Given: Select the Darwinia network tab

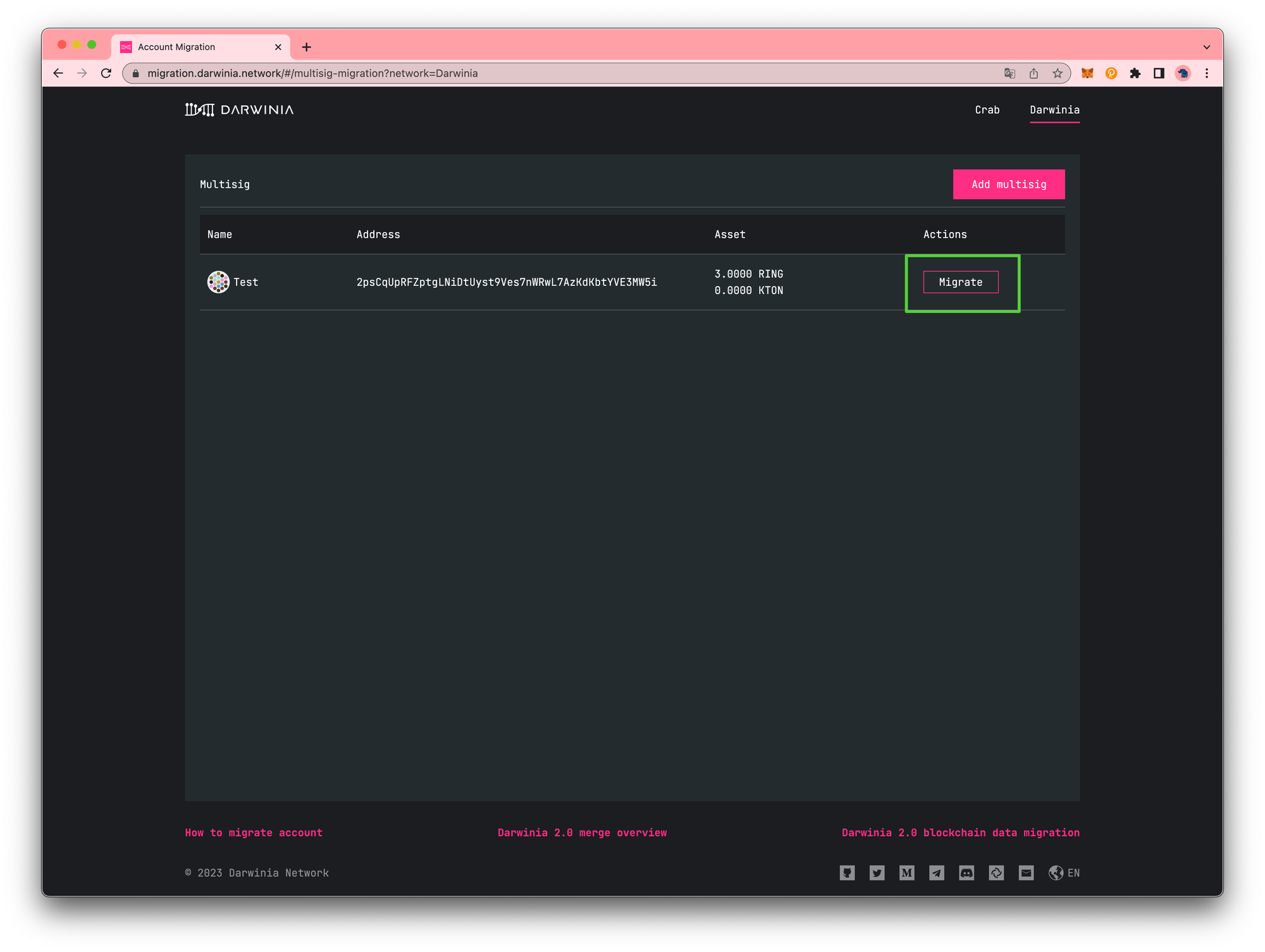Looking at the screenshot, I should (x=1054, y=110).
